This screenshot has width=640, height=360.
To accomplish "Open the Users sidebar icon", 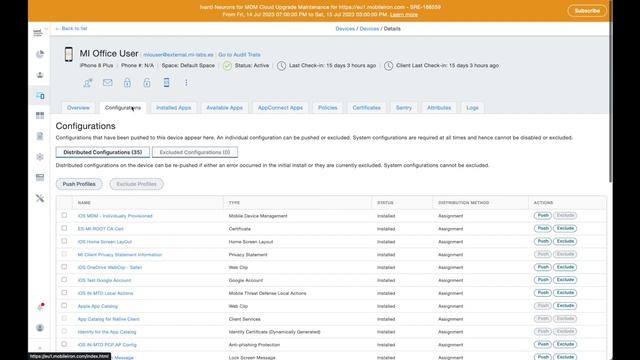I will [40, 75].
